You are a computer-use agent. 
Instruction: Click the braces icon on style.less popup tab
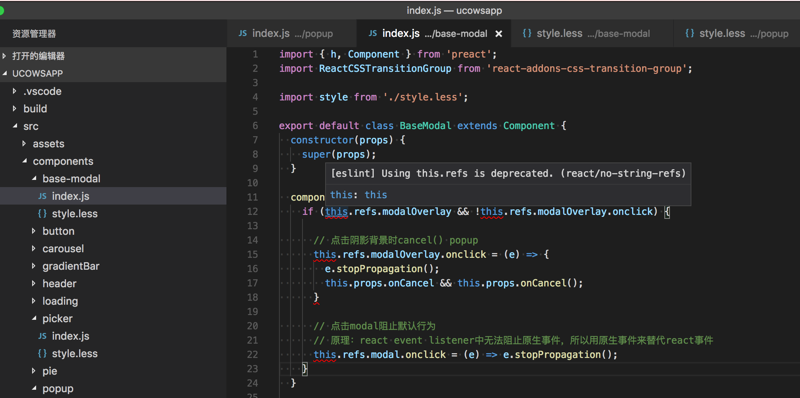tap(690, 34)
